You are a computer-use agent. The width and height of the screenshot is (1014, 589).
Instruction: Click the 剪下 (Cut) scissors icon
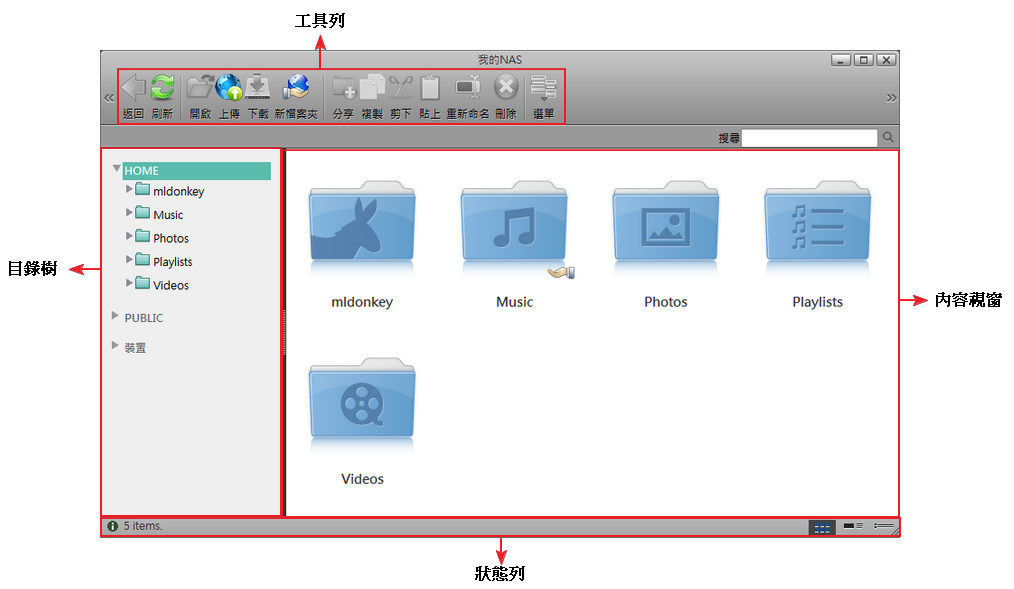click(401, 88)
